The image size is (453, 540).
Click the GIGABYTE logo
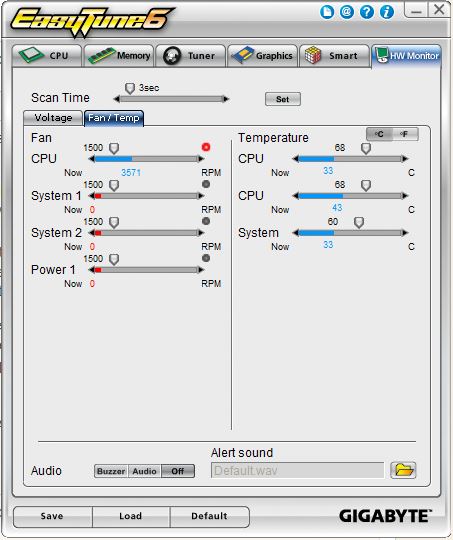click(385, 516)
